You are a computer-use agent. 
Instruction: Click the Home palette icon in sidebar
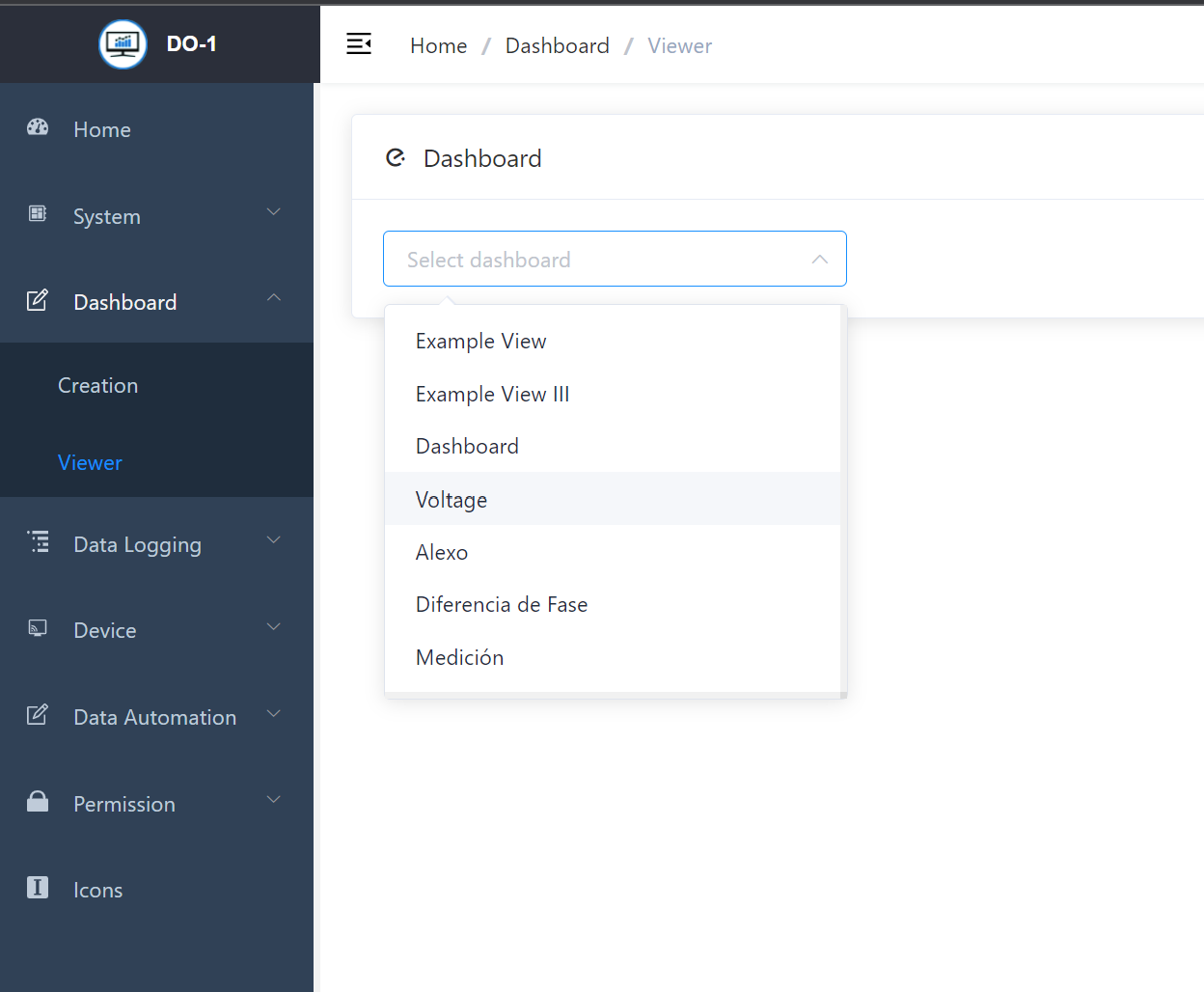click(x=38, y=127)
